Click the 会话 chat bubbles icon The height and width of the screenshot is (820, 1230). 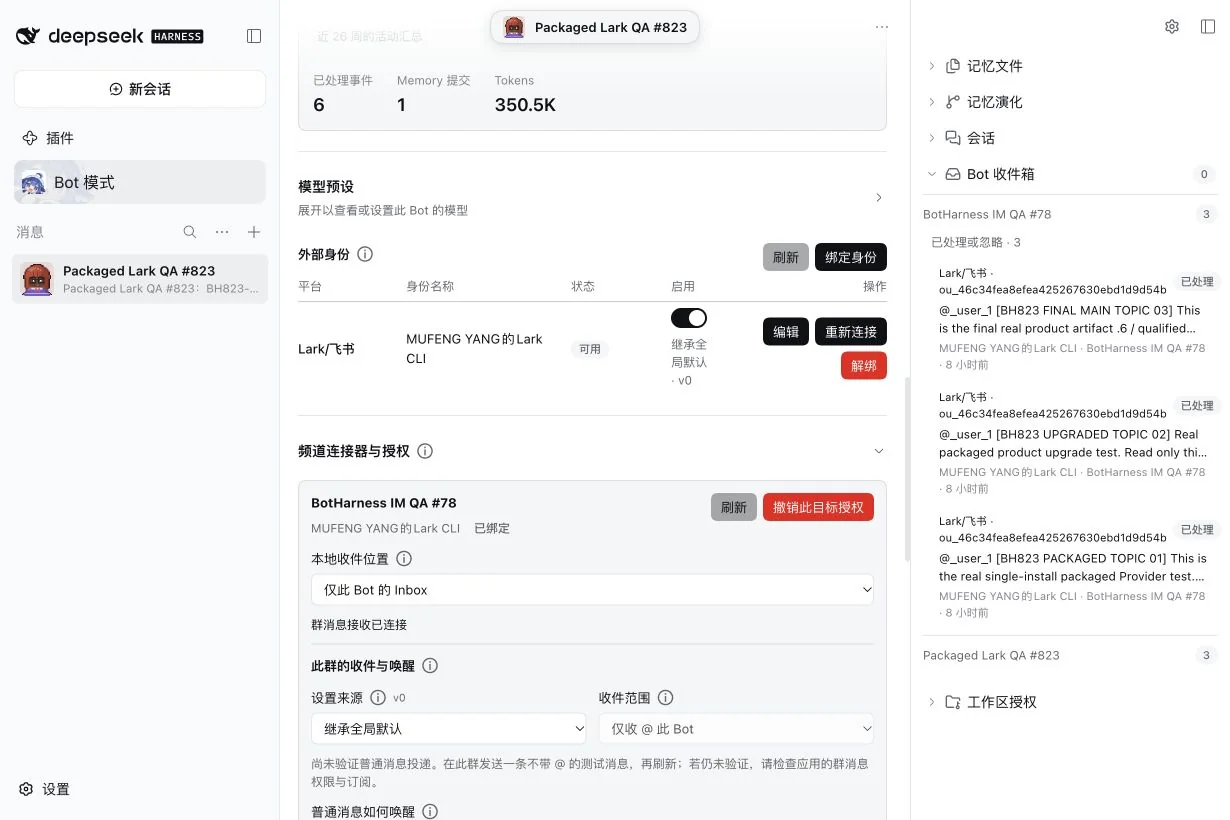953,138
